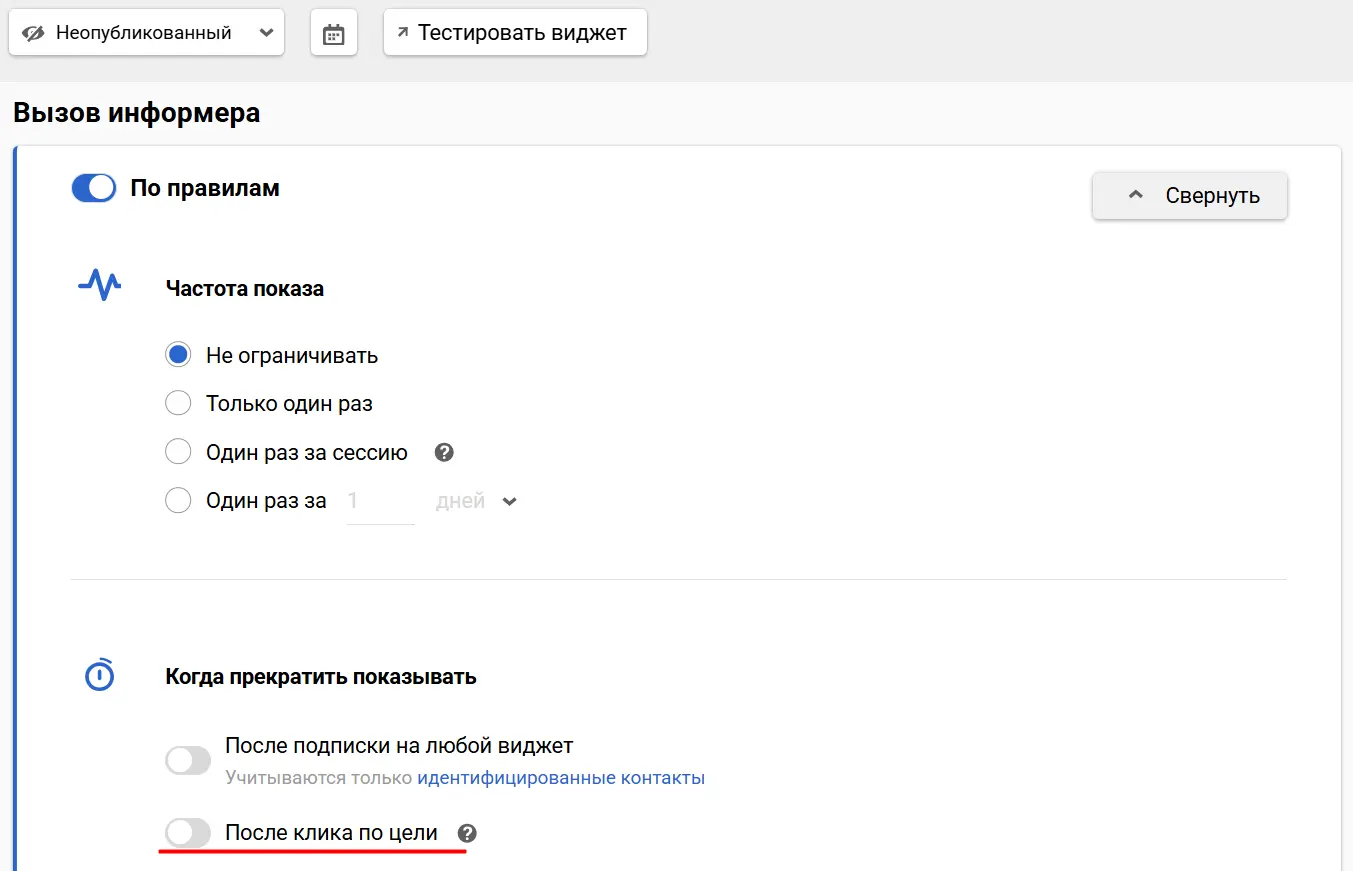This screenshot has height=871, width=1353.
Task: Click the crossed-eye icon beside Неопубликованный
Action: pyautogui.click(x=33, y=33)
